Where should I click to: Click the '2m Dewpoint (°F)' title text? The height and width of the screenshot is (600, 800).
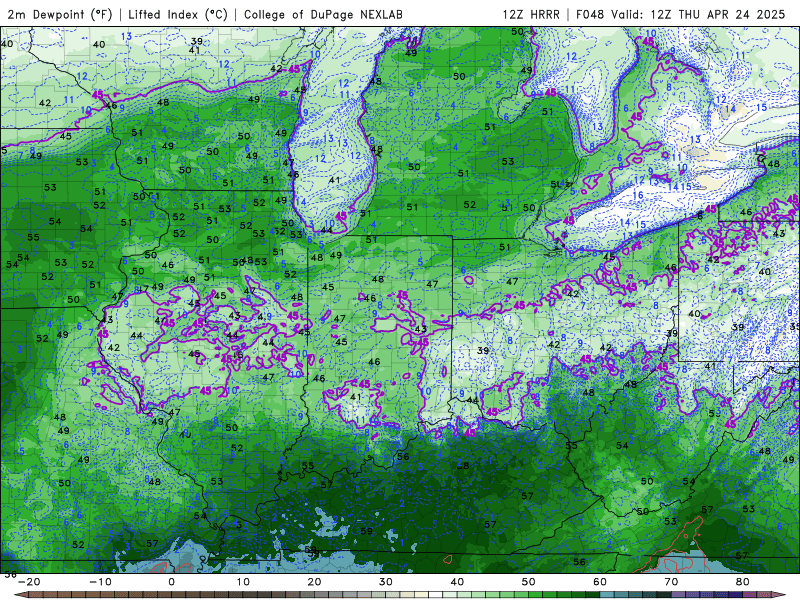click(60, 14)
